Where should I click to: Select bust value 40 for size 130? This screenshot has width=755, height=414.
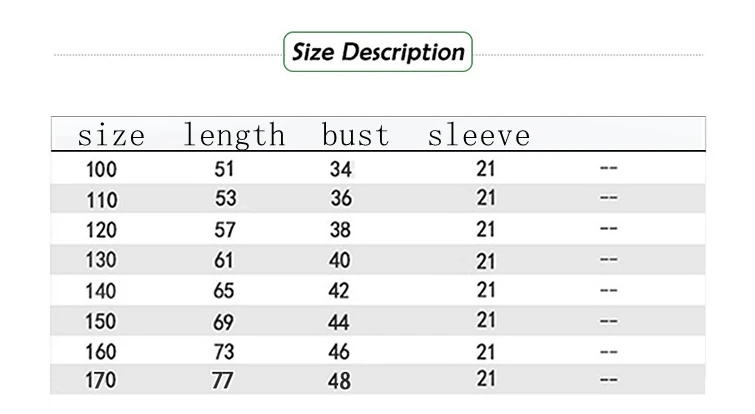tap(341, 260)
